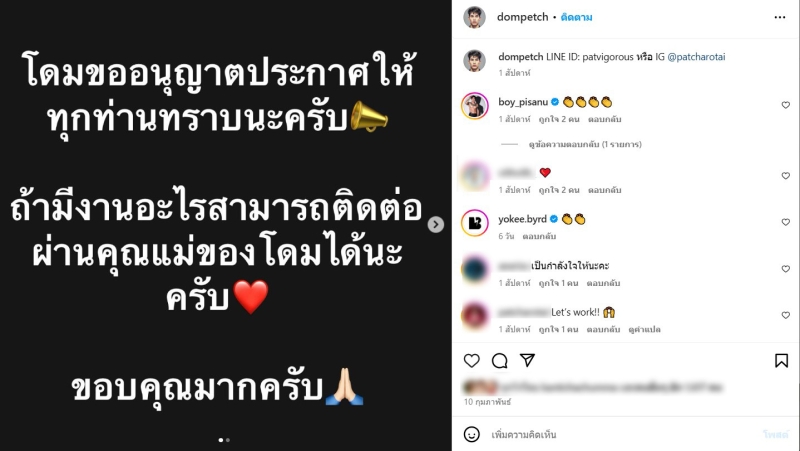Screen dimensions: 800x451
Task: Open comment bubble icon below comments
Action: click(x=499, y=361)
